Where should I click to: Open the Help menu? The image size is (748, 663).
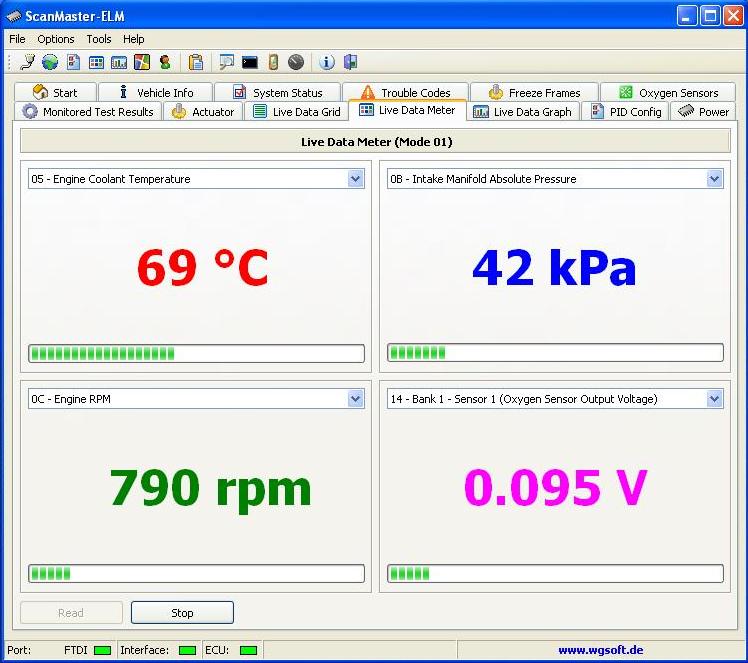(x=134, y=39)
